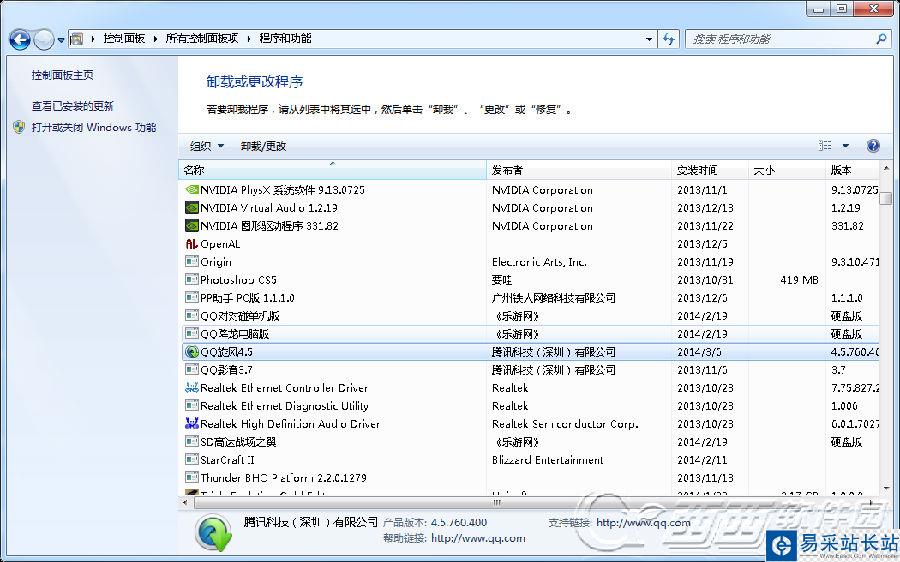This screenshot has width=900, height=562.
Task: Click the NVIDIA PhysX icon
Action: 192,189
